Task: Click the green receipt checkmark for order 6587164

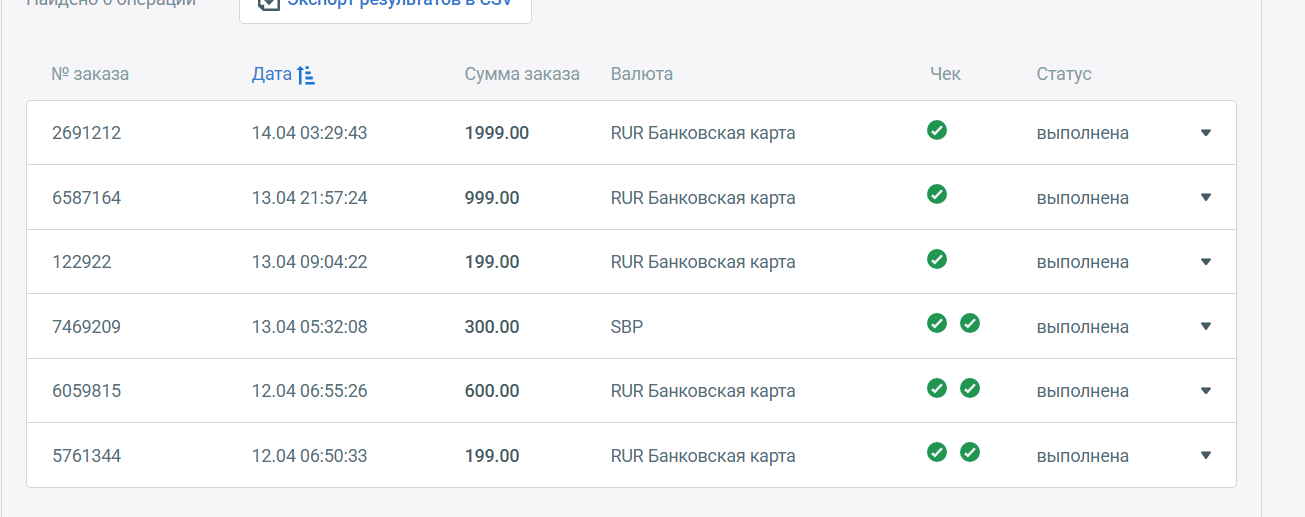Action: tap(937, 194)
